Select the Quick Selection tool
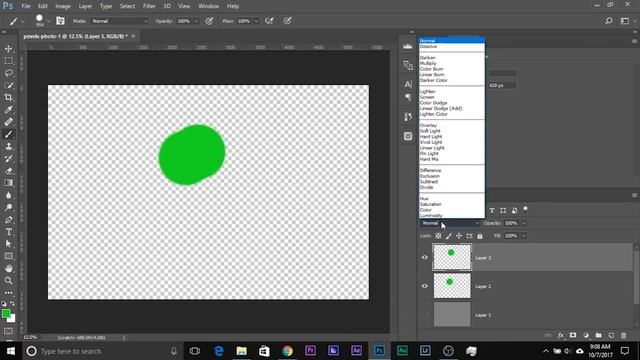Viewport: 640px width, 360px height. coord(8,85)
